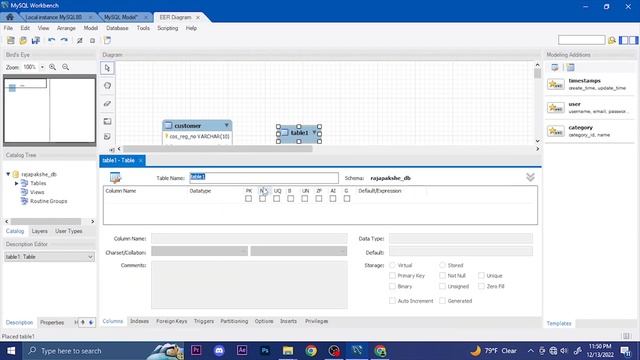Select the new layer tool
This screenshot has width=640, height=360.
[x=107, y=121]
